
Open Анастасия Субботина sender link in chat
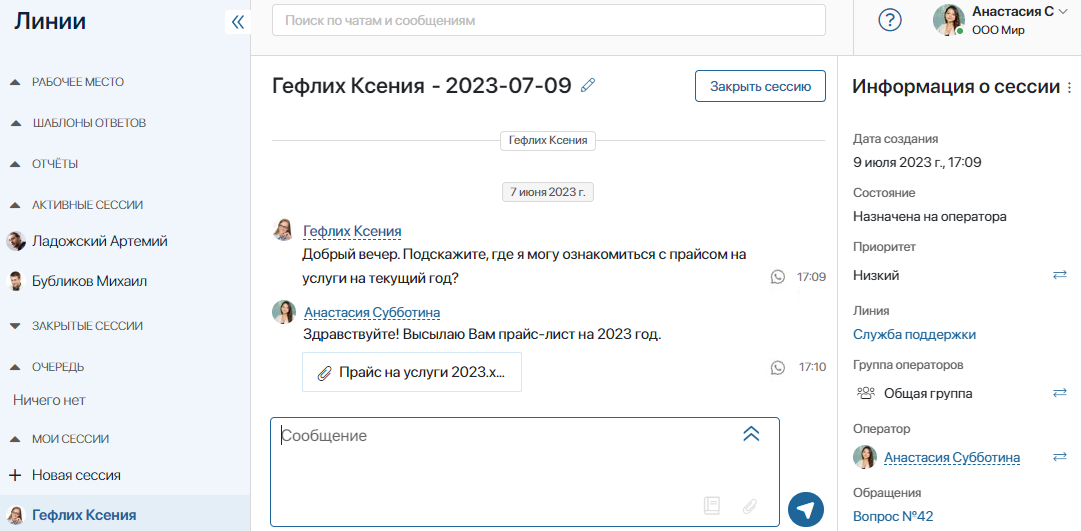point(372,312)
